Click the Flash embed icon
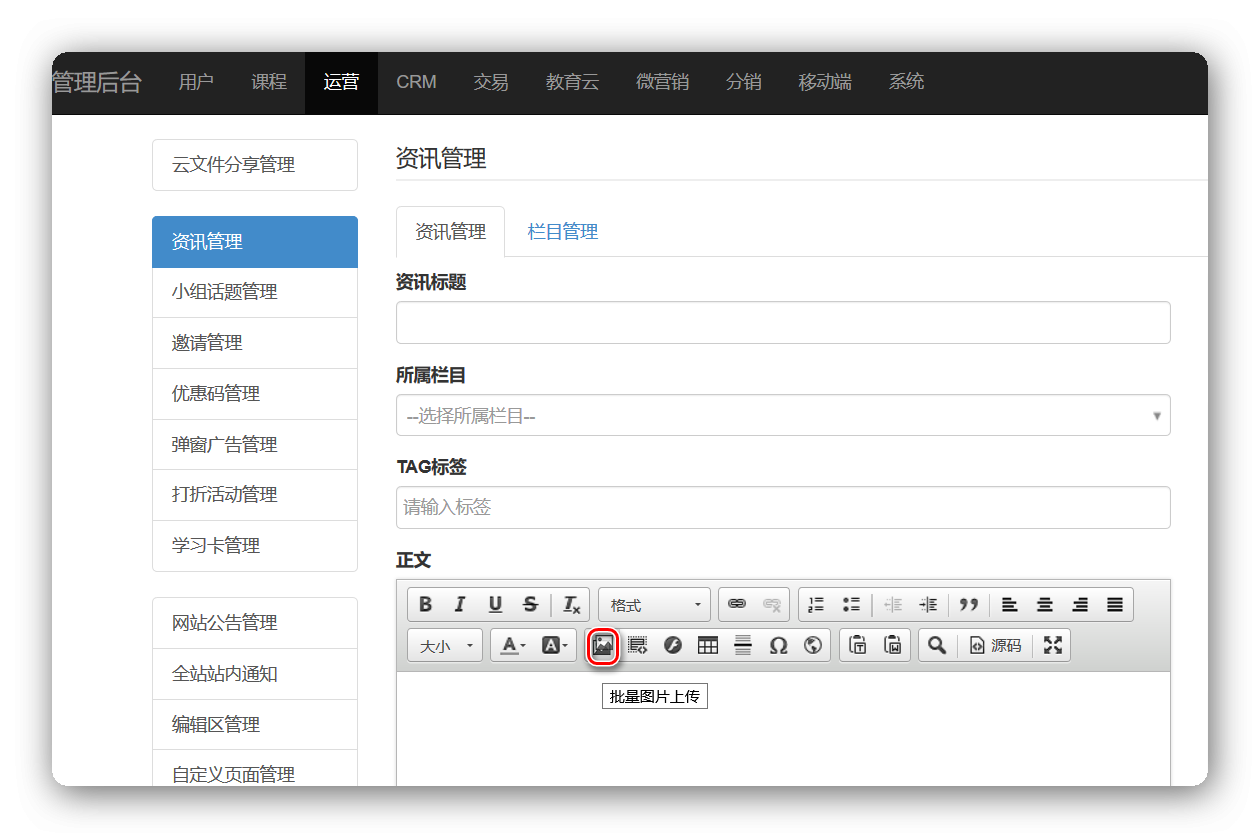 [673, 645]
